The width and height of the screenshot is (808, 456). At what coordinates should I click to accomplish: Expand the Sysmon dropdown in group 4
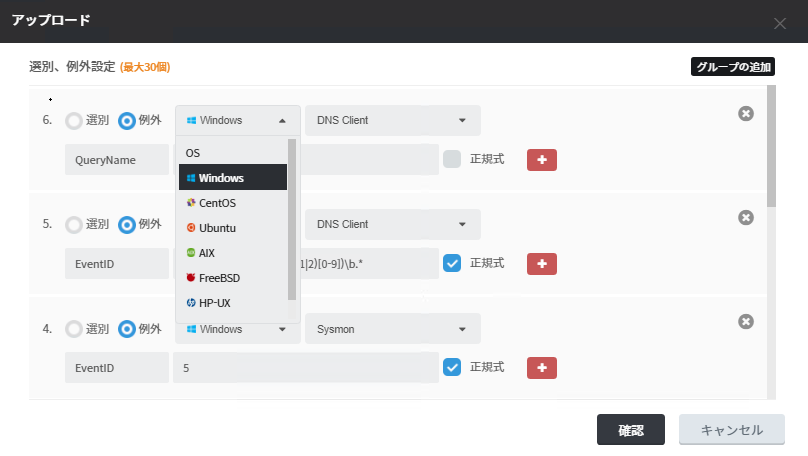(x=392, y=329)
